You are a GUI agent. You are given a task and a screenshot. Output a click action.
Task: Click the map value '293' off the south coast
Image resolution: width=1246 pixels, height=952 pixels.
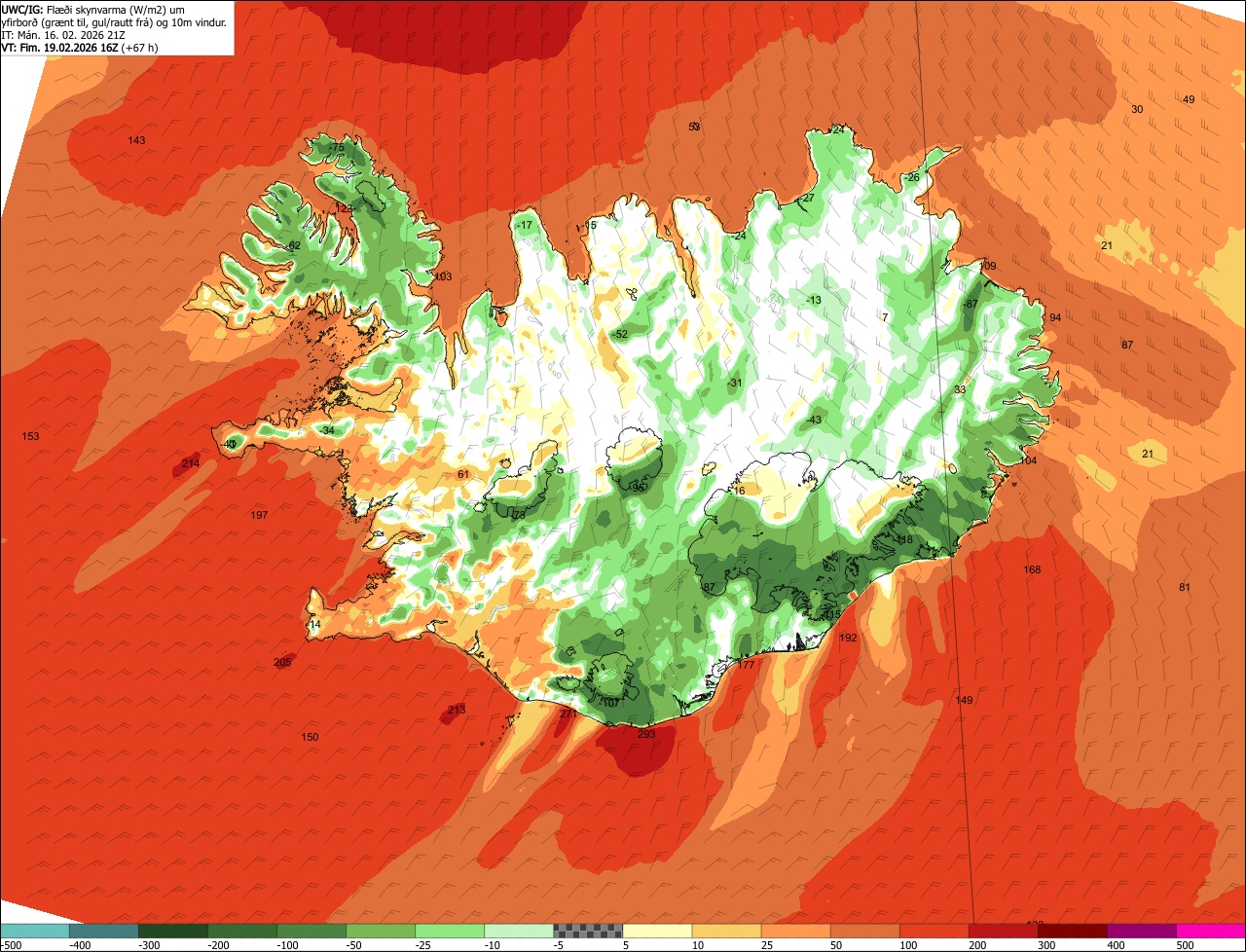tap(646, 735)
